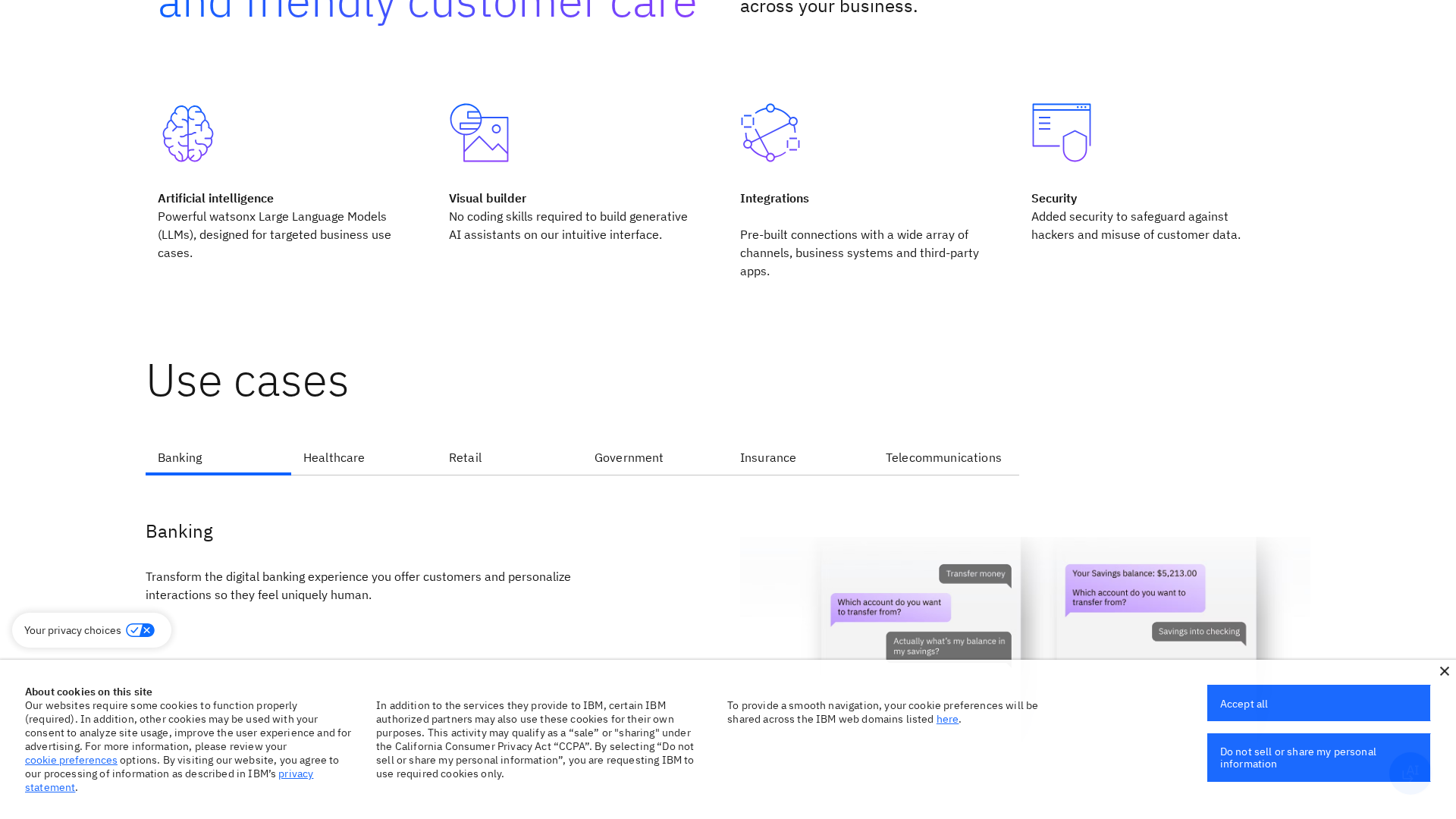The image size is (1456, 819).
Task: Click the Visual builder picture icon
Action: pos(479,133)
